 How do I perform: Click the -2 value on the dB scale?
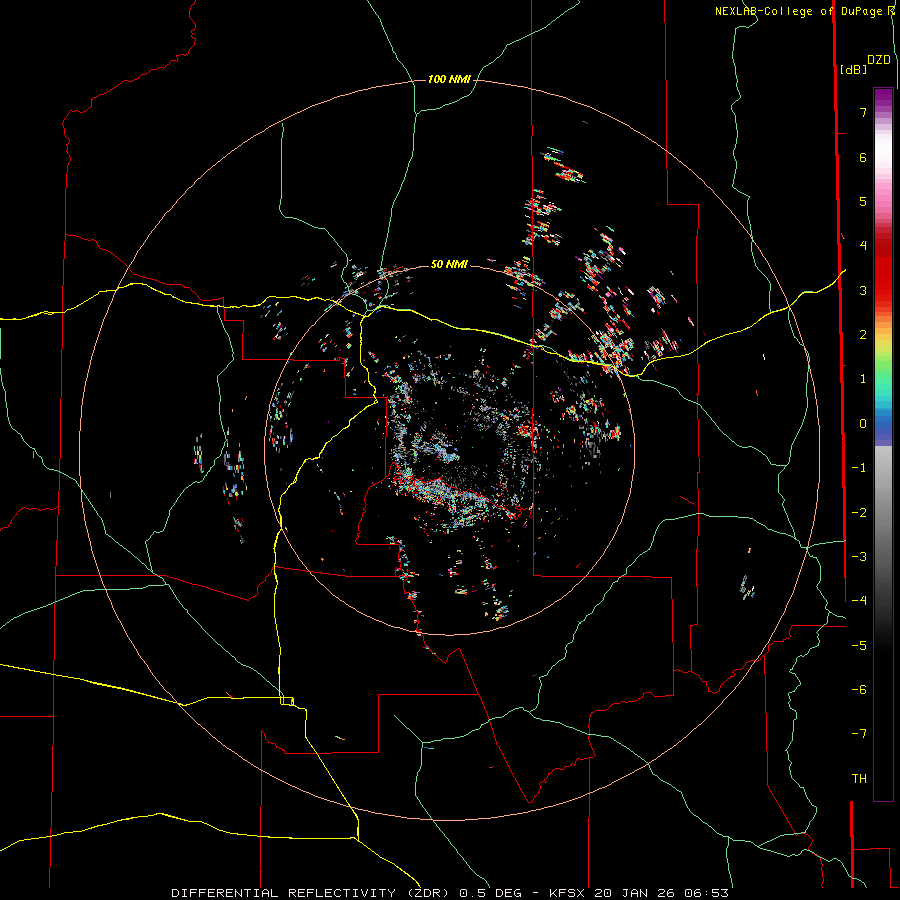pos(859,513)
